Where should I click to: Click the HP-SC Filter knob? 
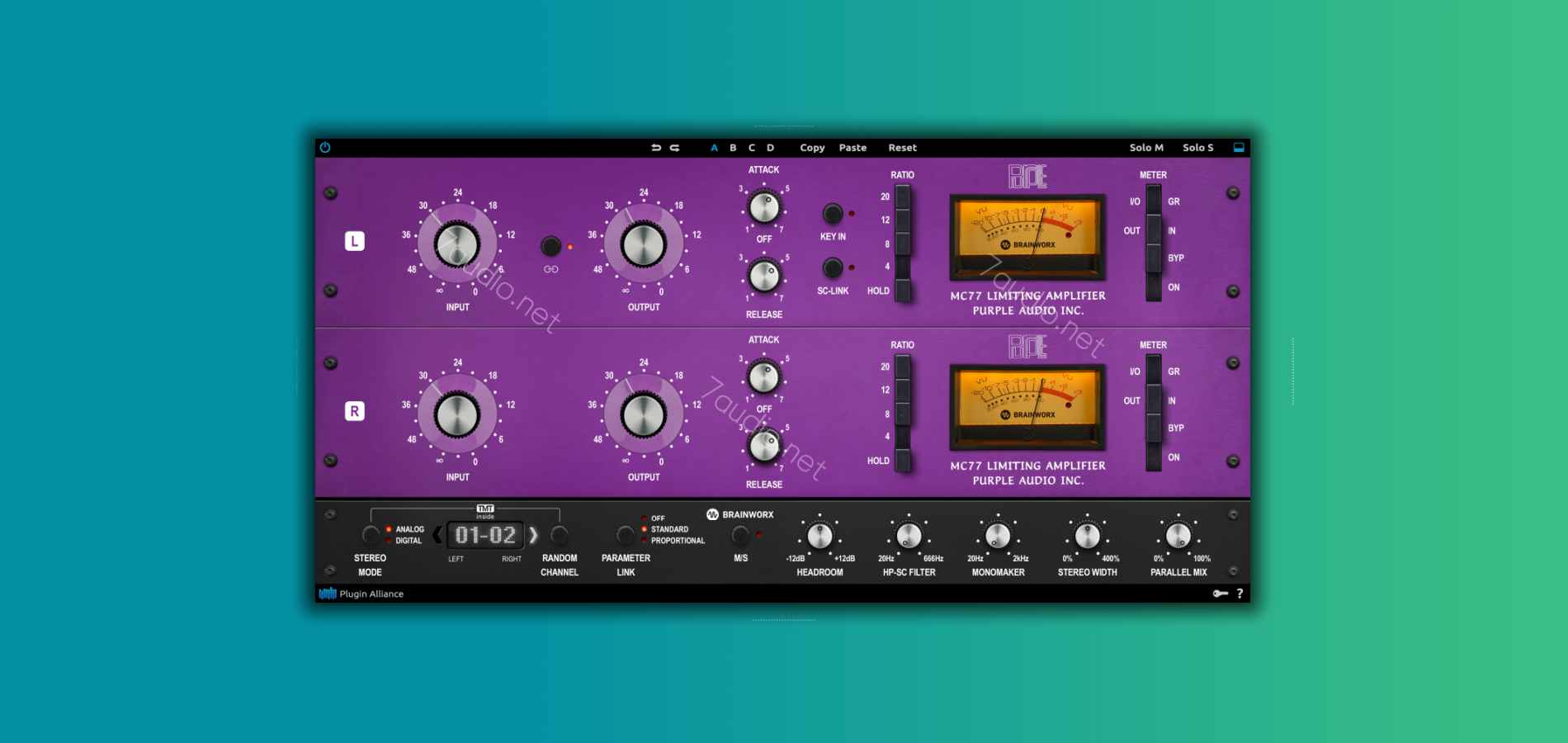tap(909, 536)
